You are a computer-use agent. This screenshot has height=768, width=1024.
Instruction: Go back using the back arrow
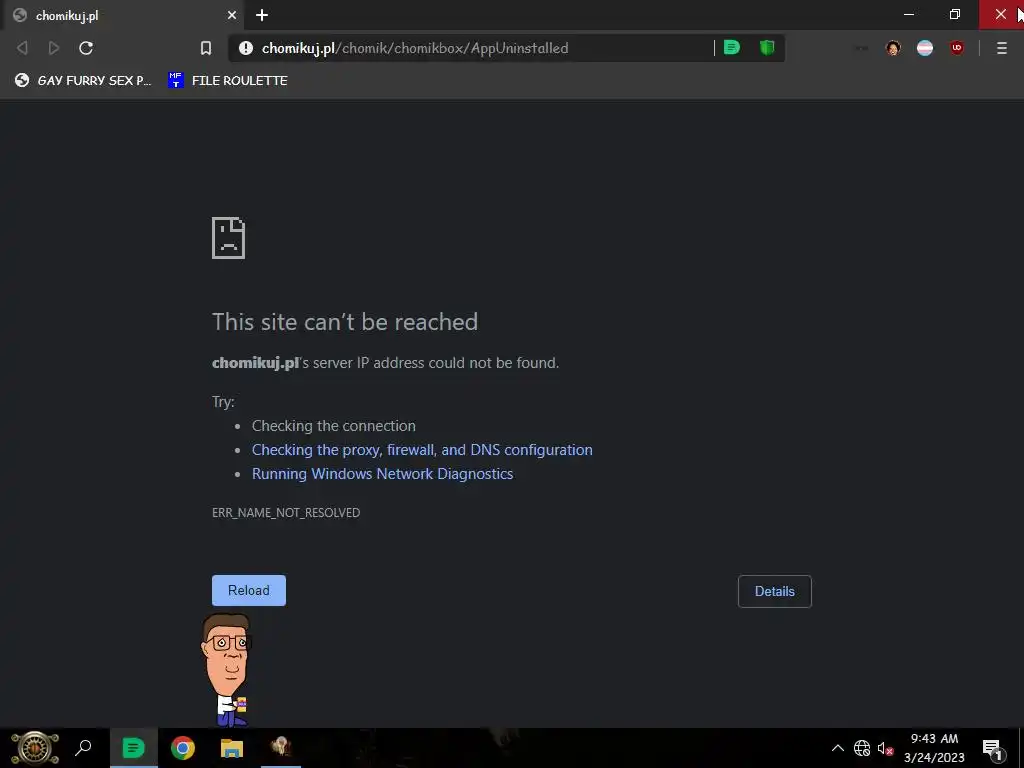[22, 48]
